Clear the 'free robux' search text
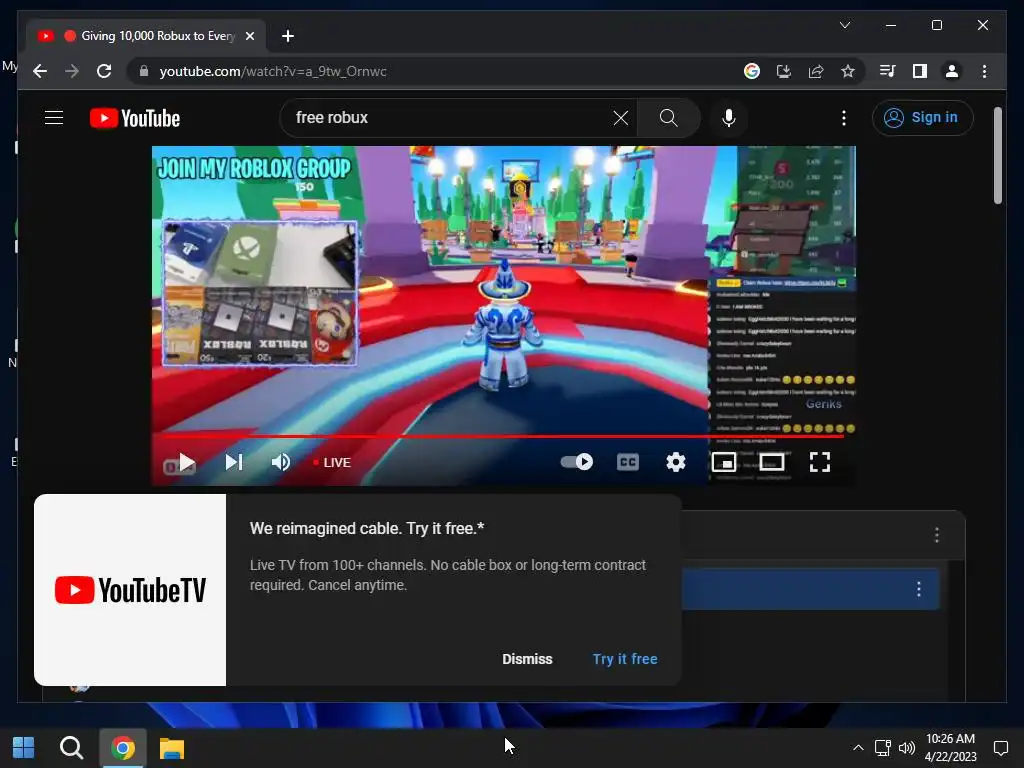Viewport: 1024px width, 768px height. point(620,118)
